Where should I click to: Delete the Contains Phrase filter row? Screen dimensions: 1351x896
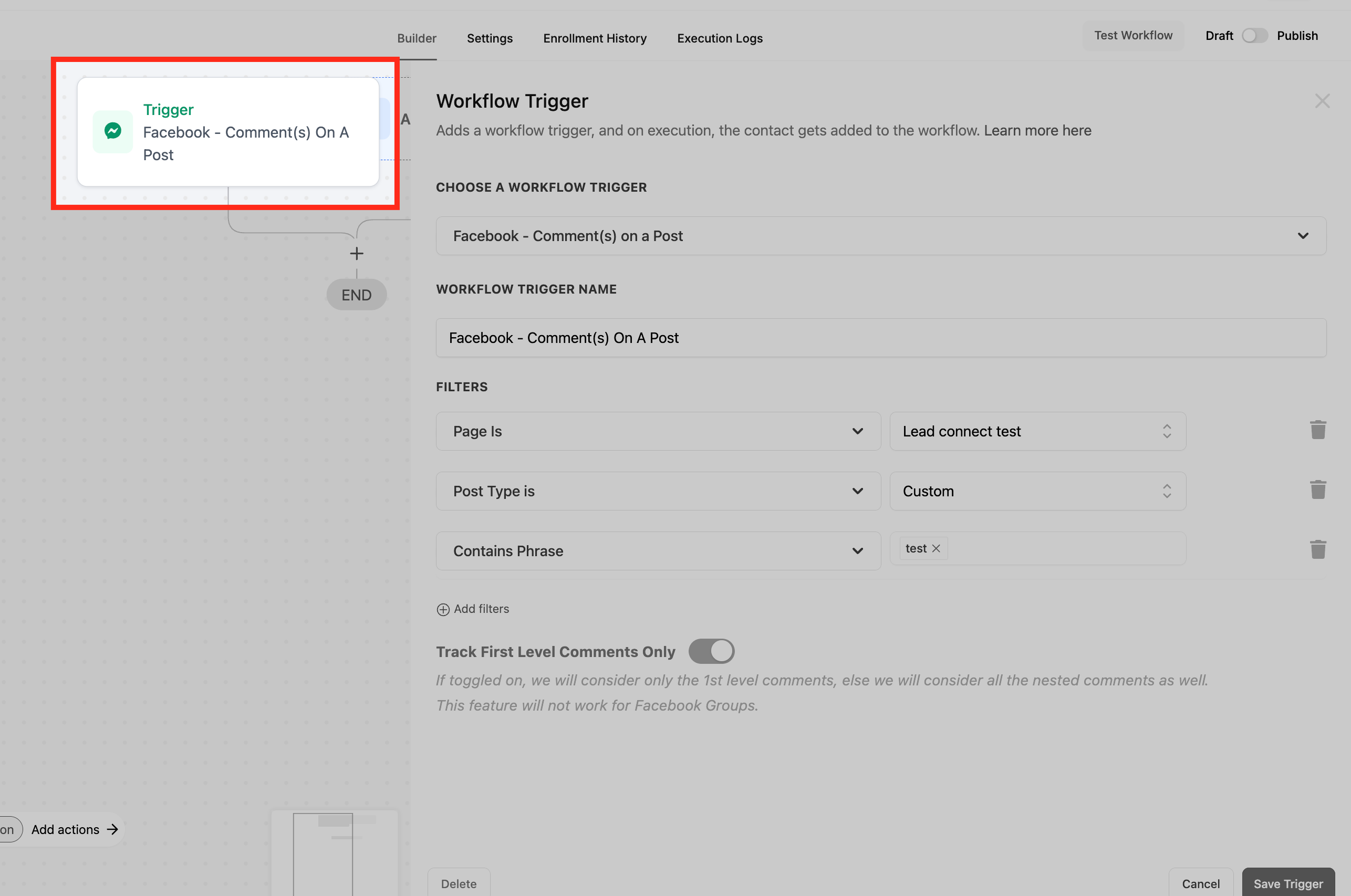tap(1317, 550)
